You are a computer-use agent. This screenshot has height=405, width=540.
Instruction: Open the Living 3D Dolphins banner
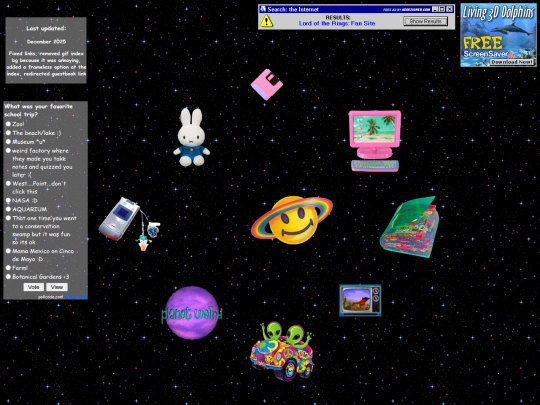pos(498,35)
